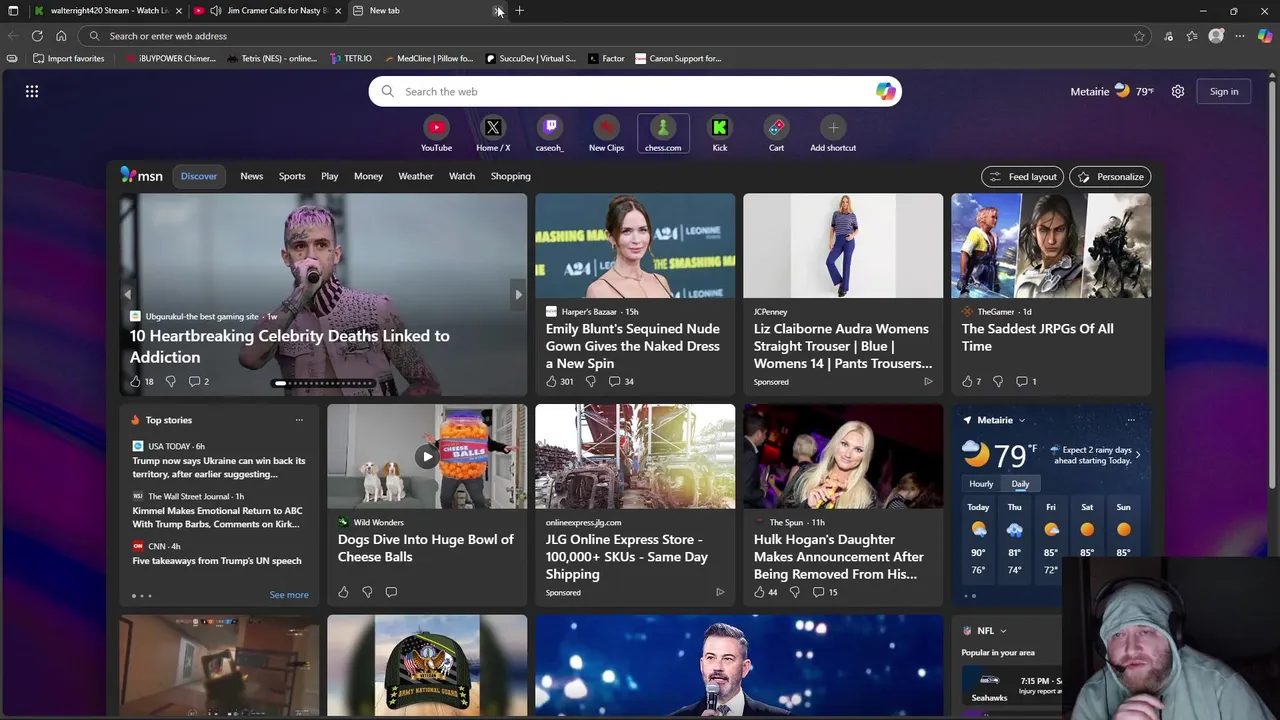Click the Copilot icon in the search box
Screen dimensions: 1280x720
coord(886,91)
